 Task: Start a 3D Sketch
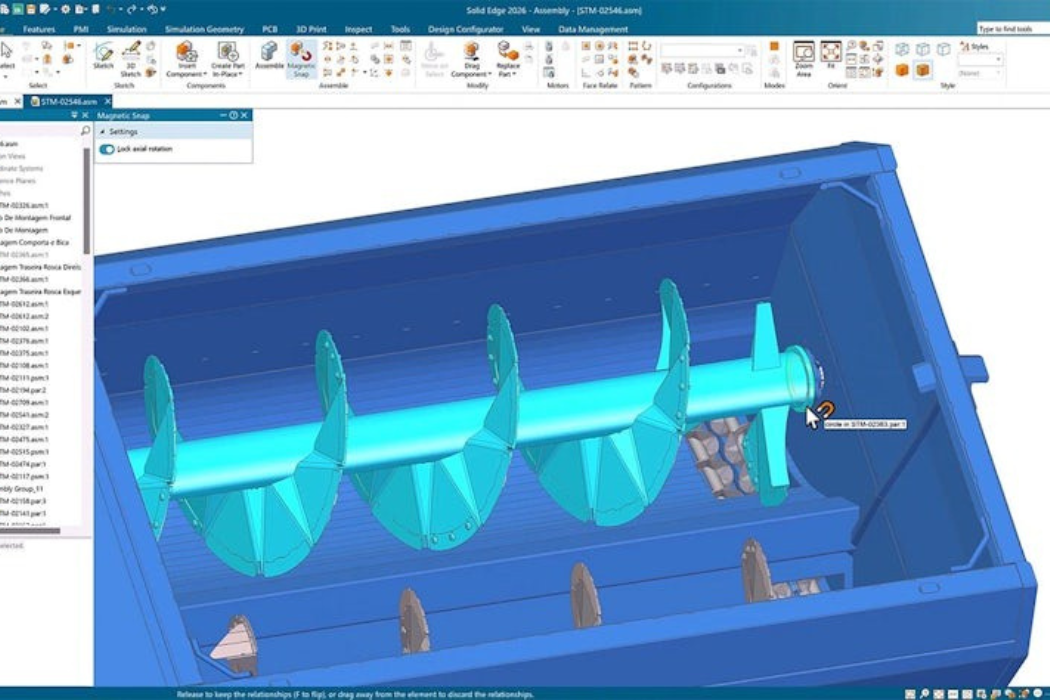tap(131, 59)
